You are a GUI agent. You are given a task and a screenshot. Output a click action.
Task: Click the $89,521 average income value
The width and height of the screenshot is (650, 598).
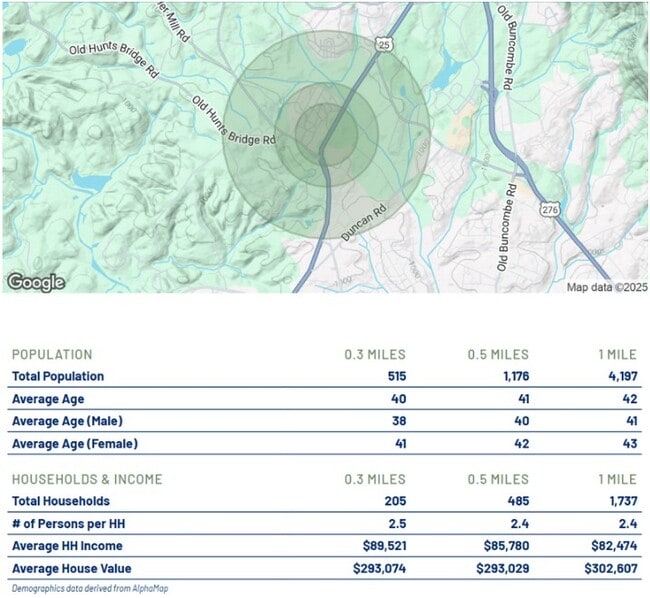381,546
